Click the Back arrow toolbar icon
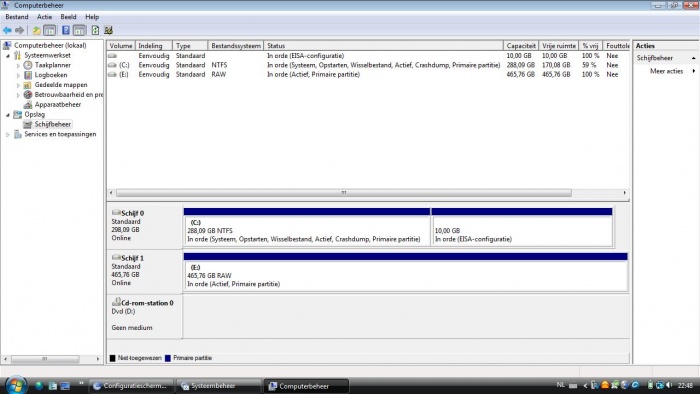700x394 pixels. click(7, 30)
